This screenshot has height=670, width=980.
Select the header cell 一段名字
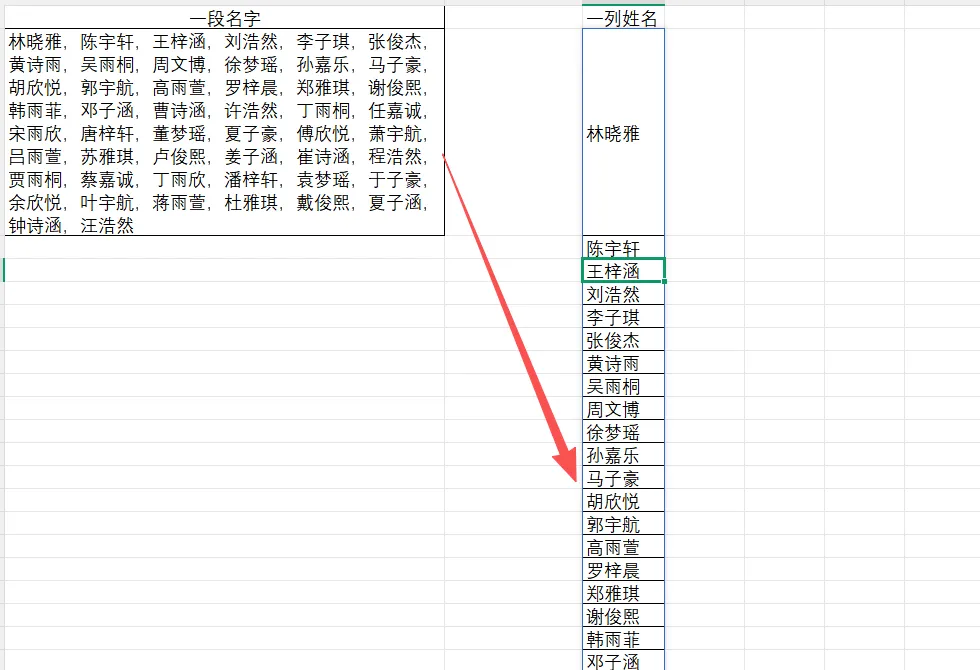pyautogui.click(x=224, y=18)
